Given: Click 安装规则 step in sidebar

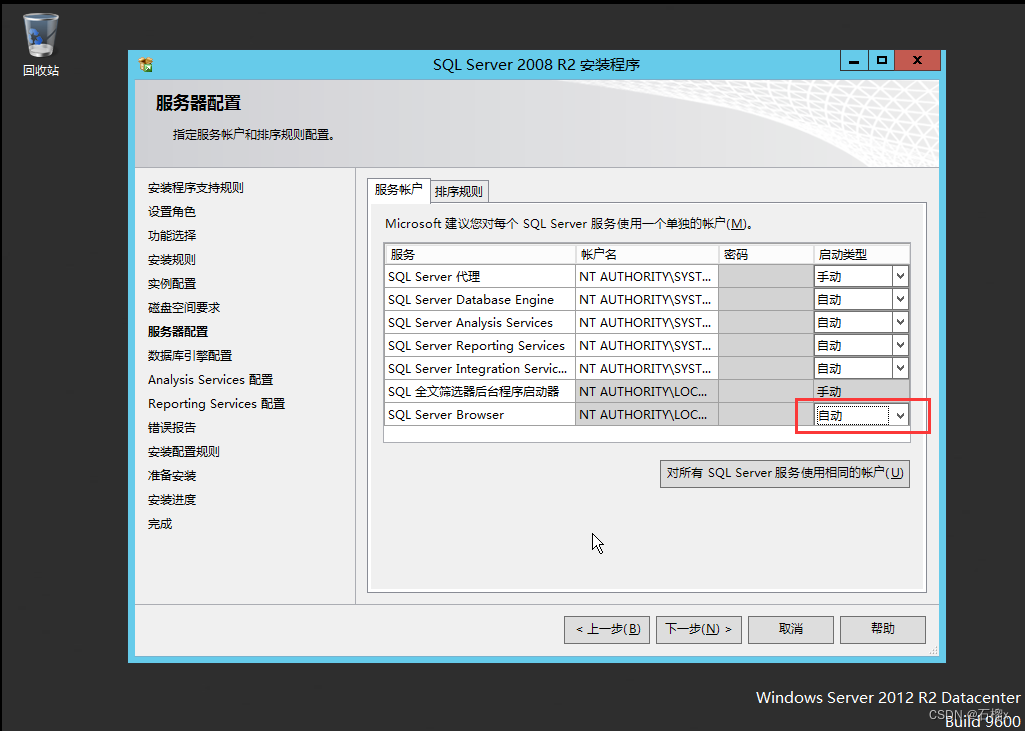Looking at the screenshot, I should click(171, 260).
